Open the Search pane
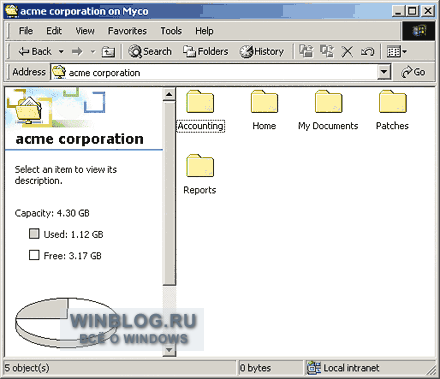Screen dimensions: 440x379 [x=150, y=52]
